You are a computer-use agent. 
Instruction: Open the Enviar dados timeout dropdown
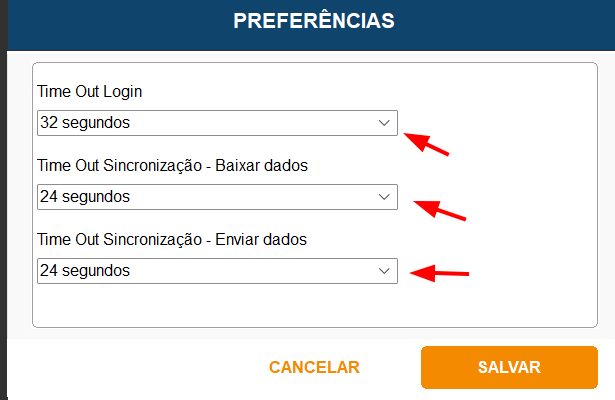216,271
